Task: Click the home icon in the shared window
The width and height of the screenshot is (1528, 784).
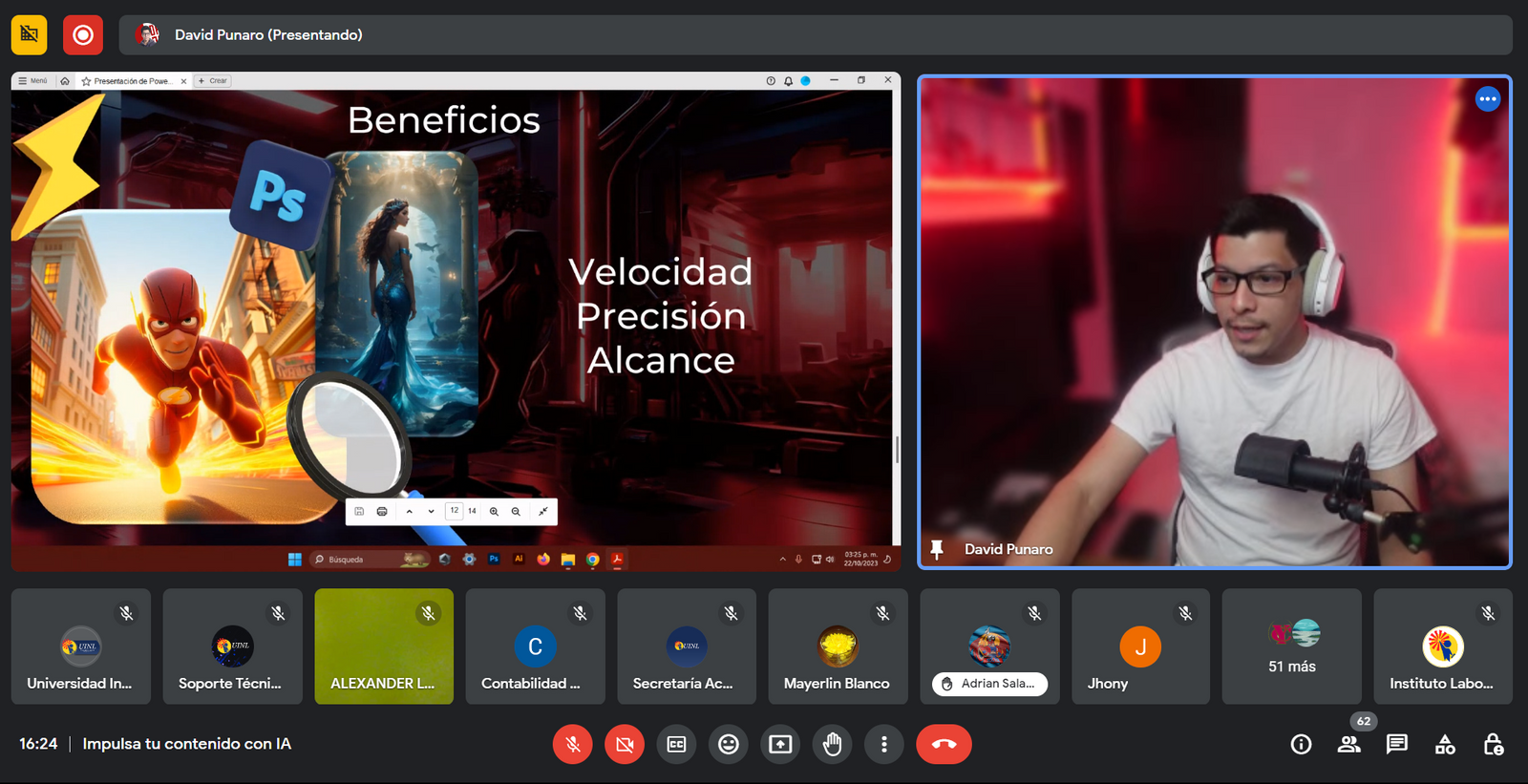Action: pyautogui.click(x=65, y=81)
